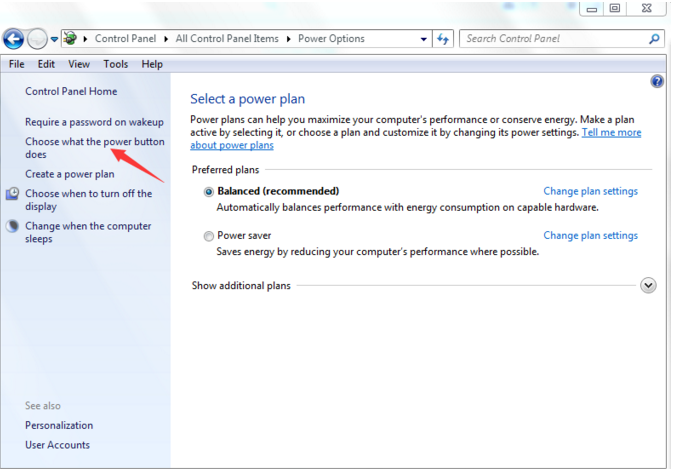Click the Show additional plans label
The height and width of the screenshot is (469, 673).
241,286
